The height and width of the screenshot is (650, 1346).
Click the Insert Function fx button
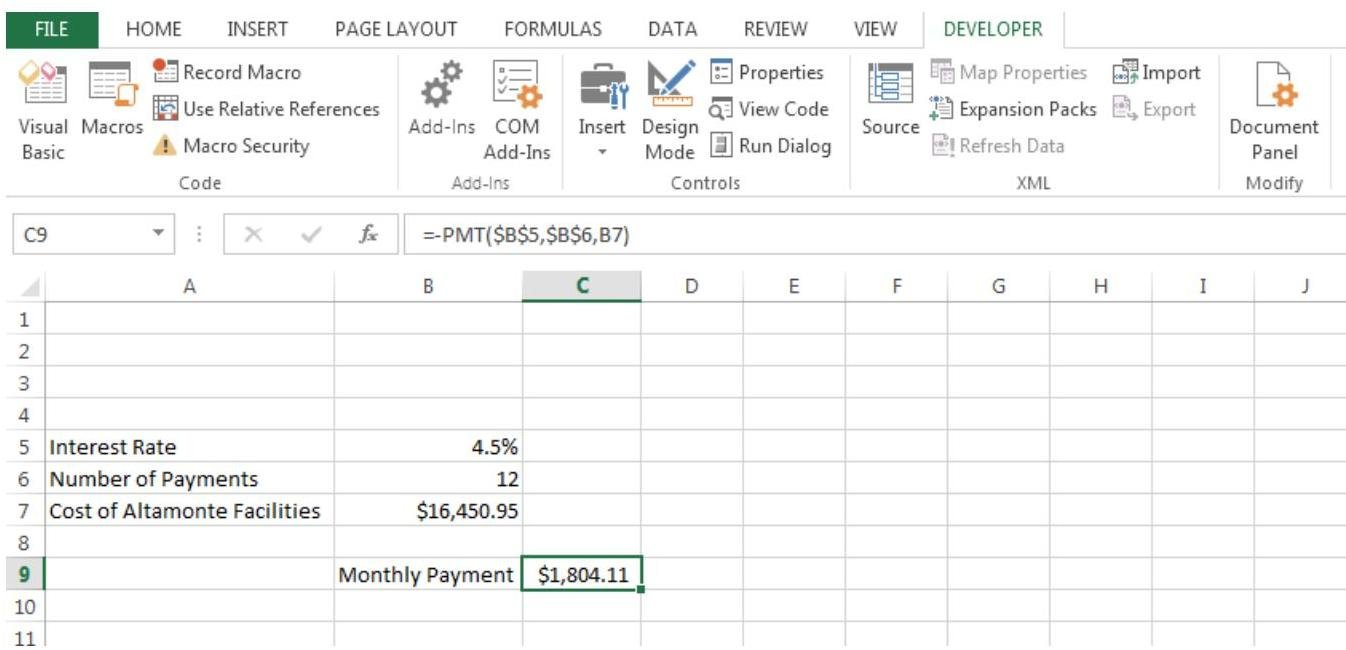pos(369,235)
